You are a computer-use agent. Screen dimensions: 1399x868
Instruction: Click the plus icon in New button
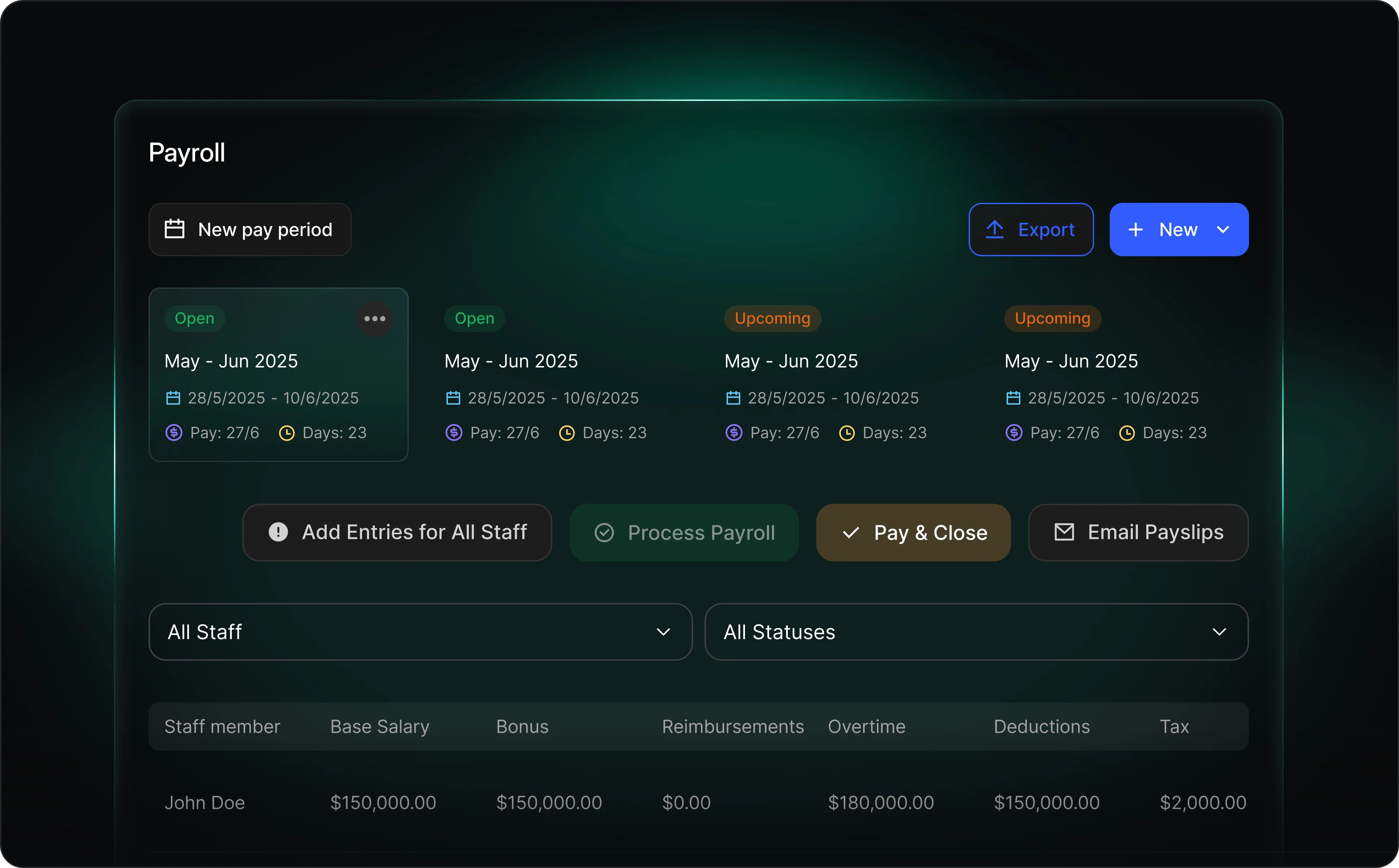point(1135,230)
